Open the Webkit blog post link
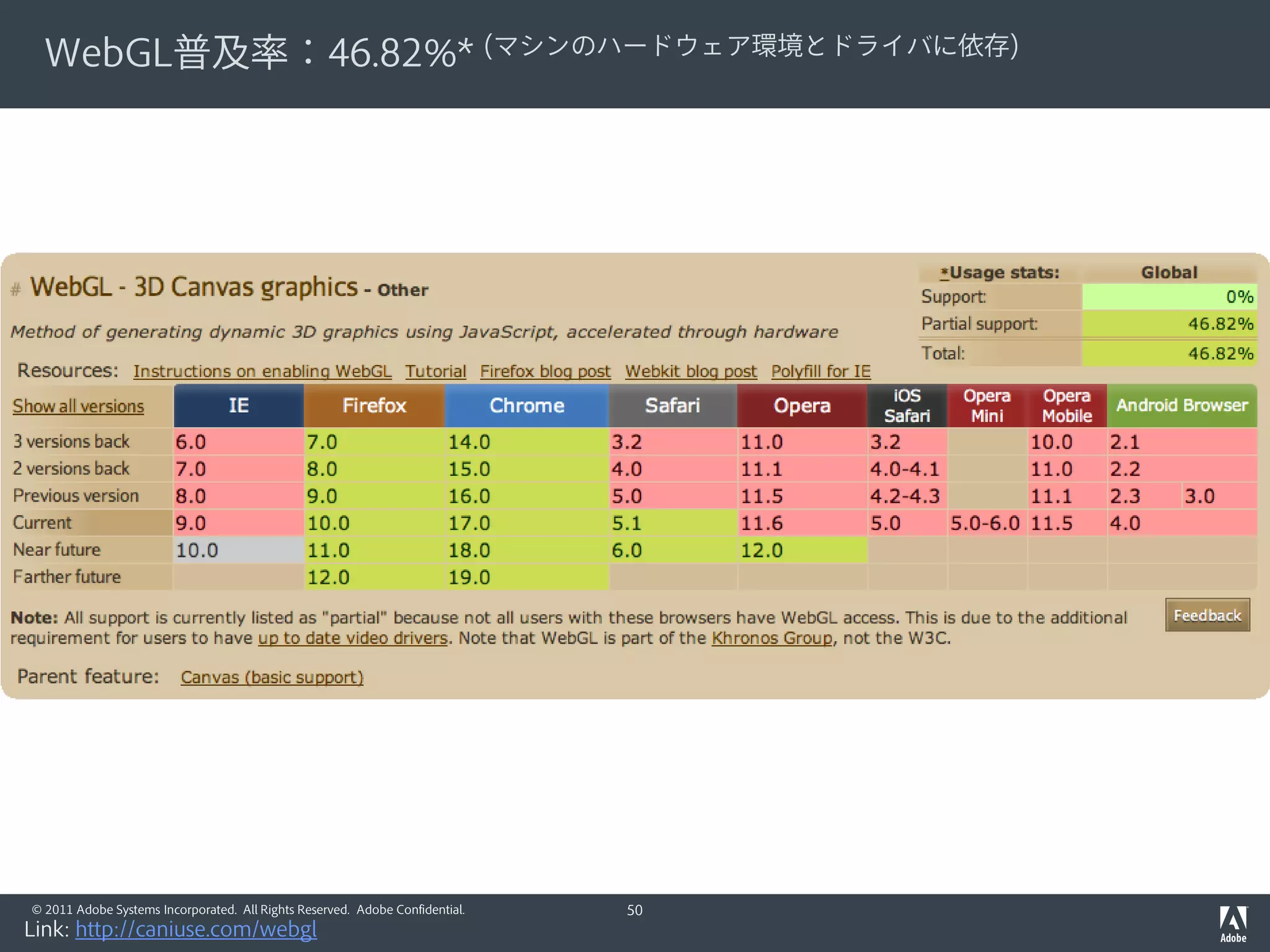This screenshot has width=1270, height=952. (691, 371)
